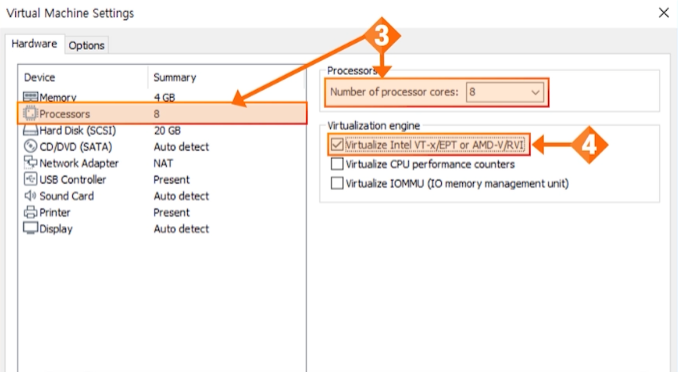Click Present summary for Printer
The width and height of the screenshot is (678, 372).
[171, 212]
